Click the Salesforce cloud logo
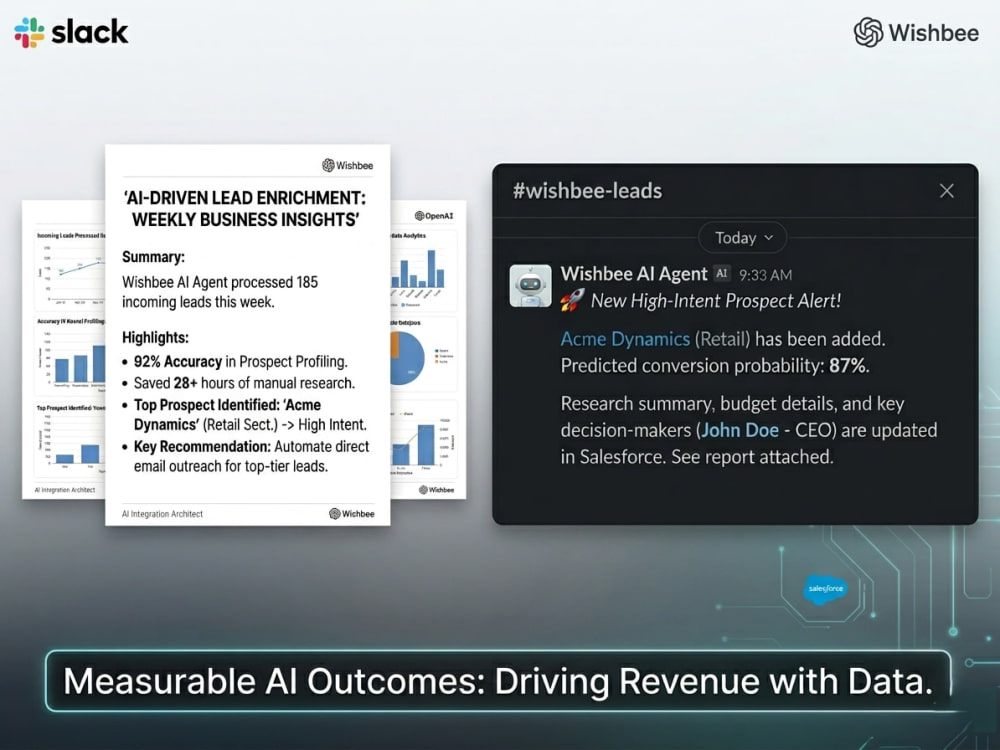The width and height of the screenshot is (1000, 750). click(825, 589)
